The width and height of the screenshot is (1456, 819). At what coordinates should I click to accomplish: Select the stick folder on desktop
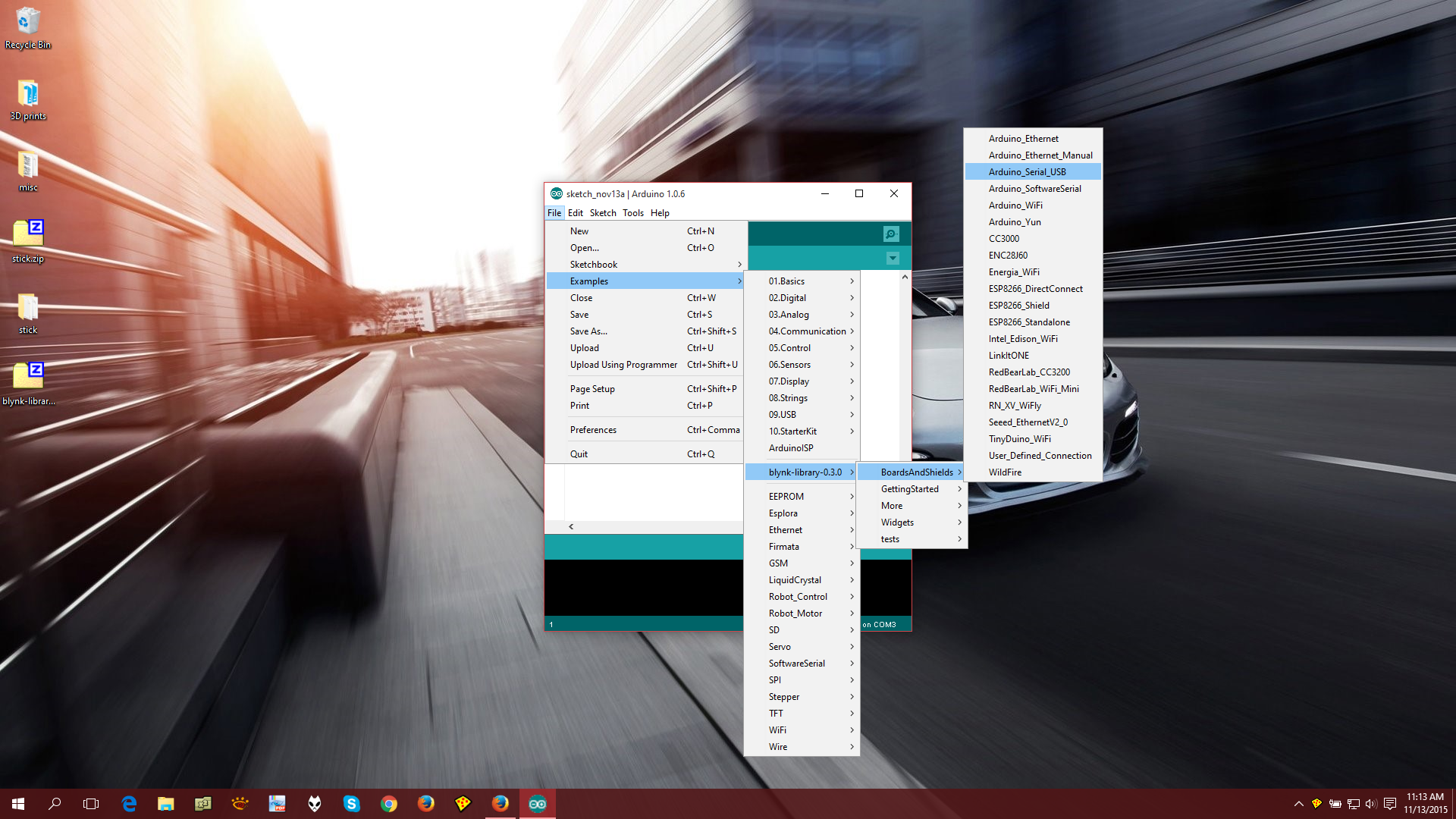click(x=28, y=313)
